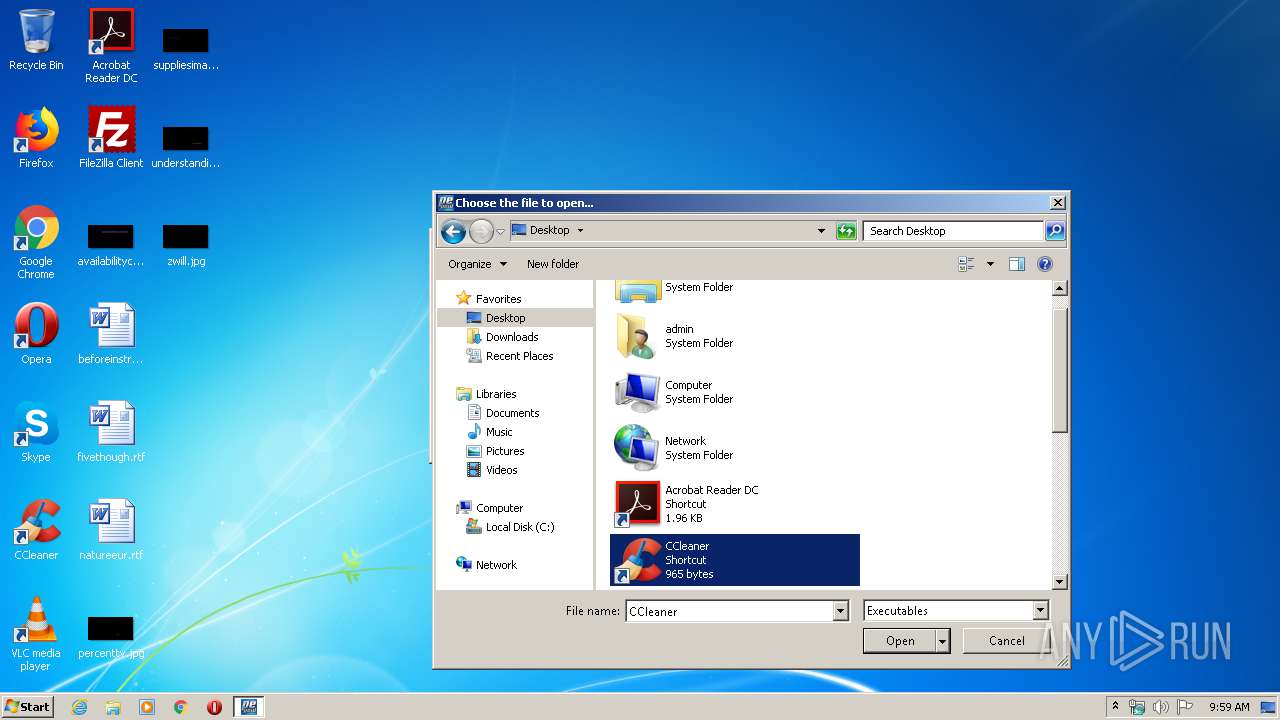Select Acrobat Reader DC shortcut in list

tap(735, 504)
